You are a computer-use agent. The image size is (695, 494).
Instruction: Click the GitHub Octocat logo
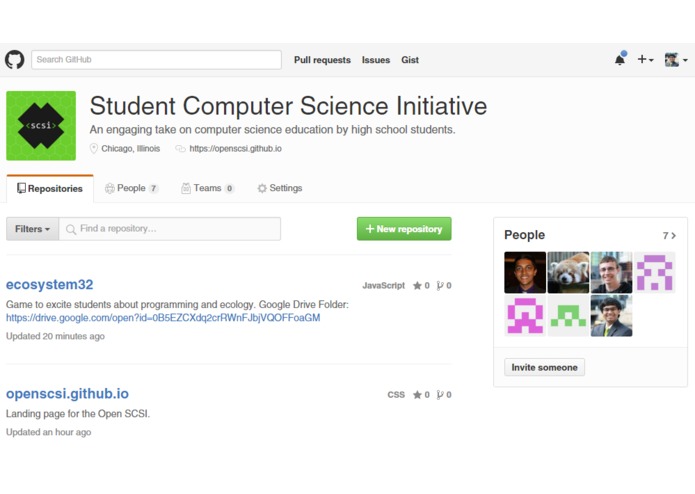tap(15, 60)
